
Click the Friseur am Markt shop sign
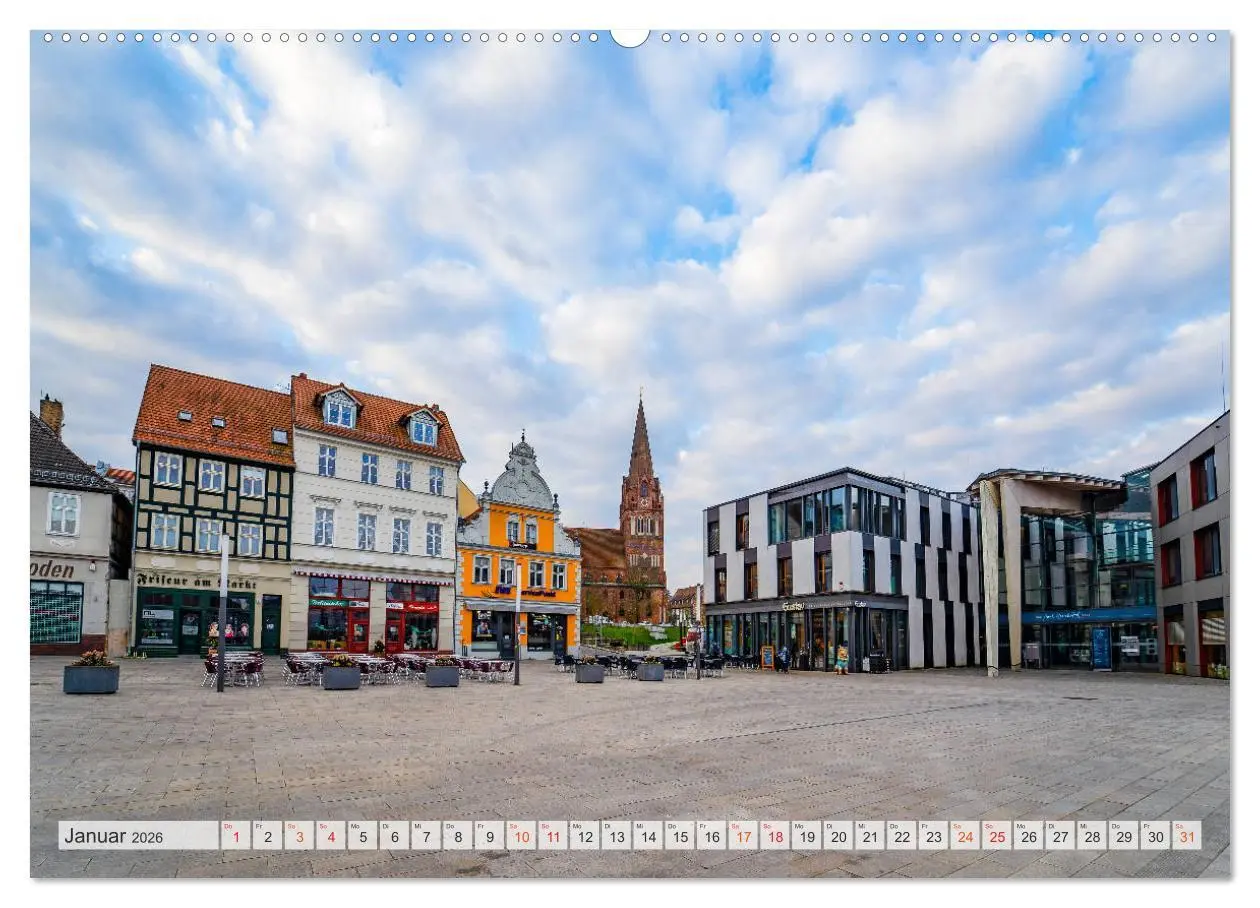(x=196, y=580)
